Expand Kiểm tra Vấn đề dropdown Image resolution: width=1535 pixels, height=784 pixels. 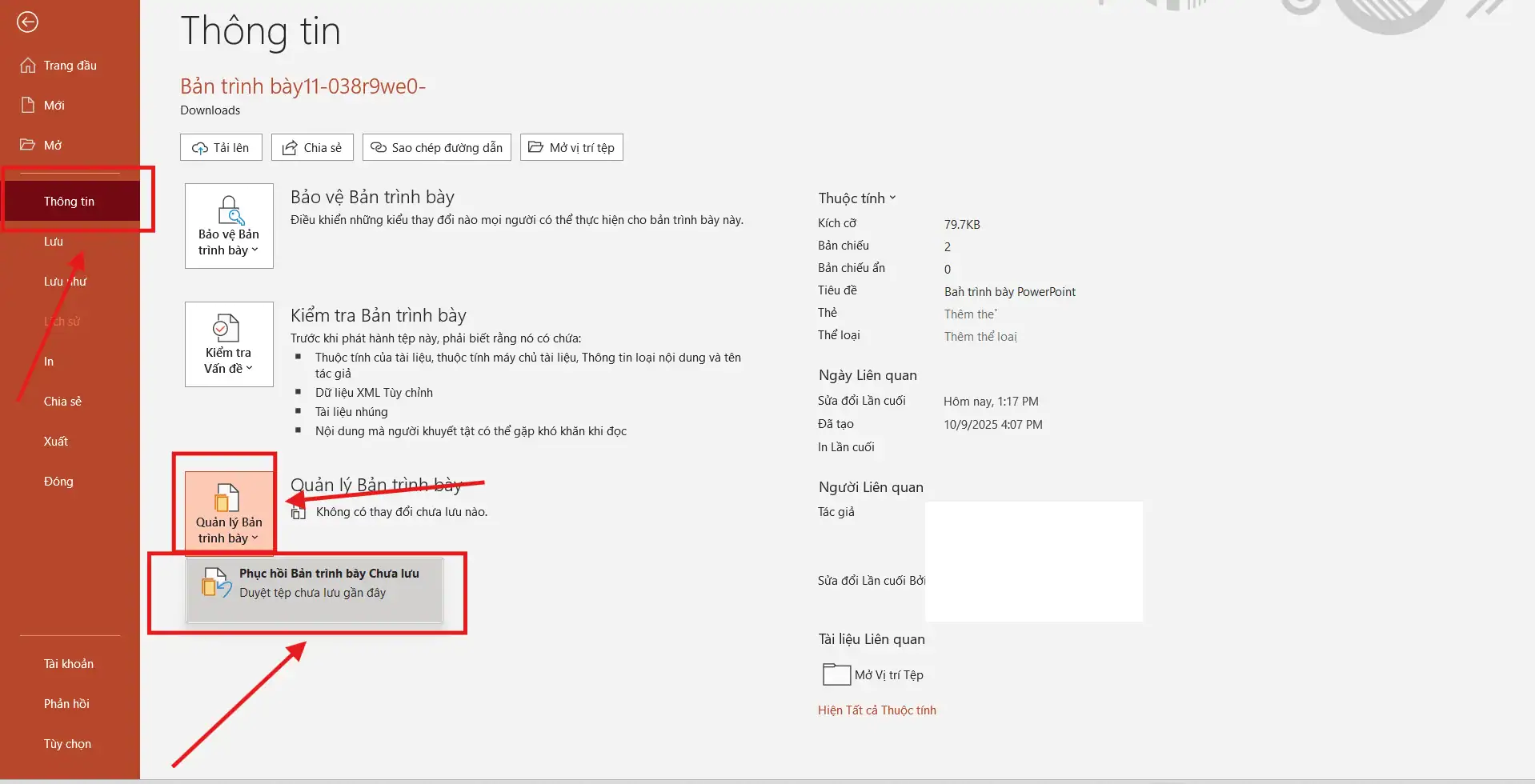tap(229, 345)
